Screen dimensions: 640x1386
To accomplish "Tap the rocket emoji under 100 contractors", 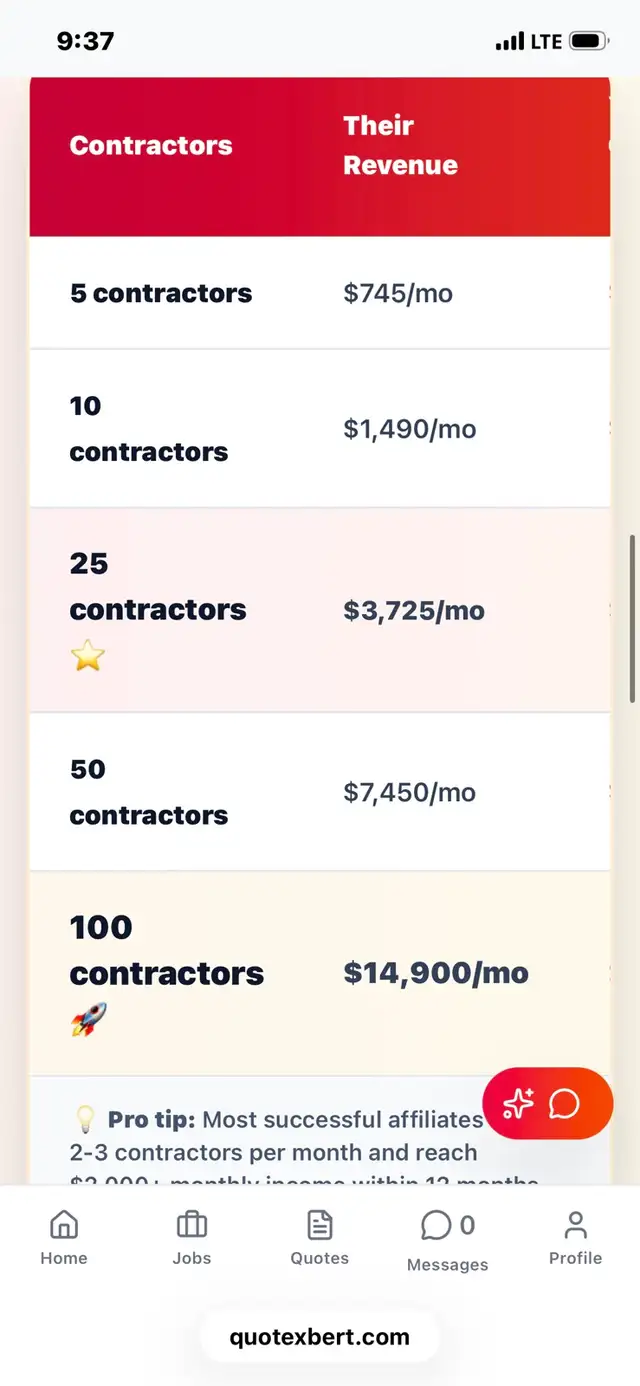I will [88, 1020].
